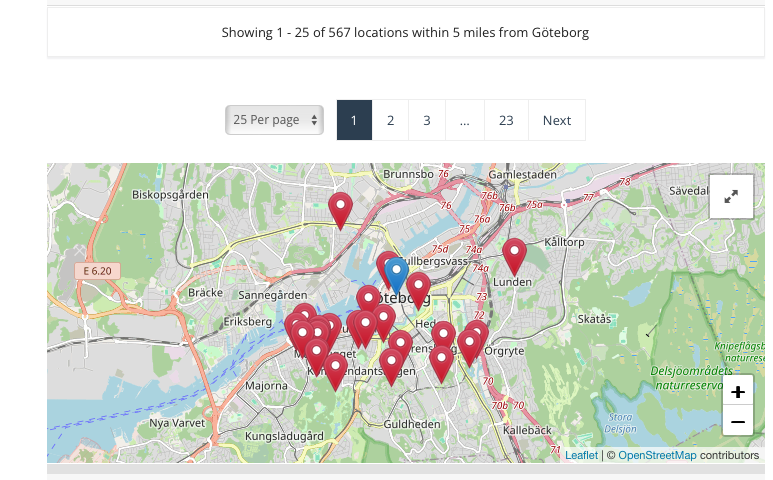Click the red marker nearest Orgryte
This screenshot has width=773, height=480.
[476, 336]
